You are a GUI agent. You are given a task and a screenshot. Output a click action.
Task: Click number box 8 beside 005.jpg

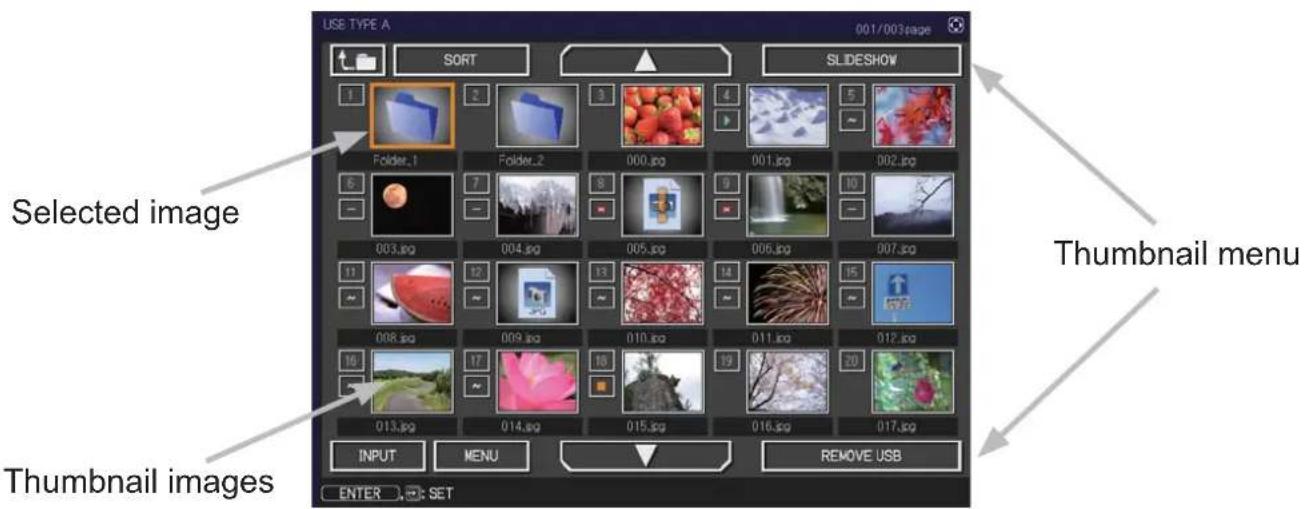[x=602, y=185]
